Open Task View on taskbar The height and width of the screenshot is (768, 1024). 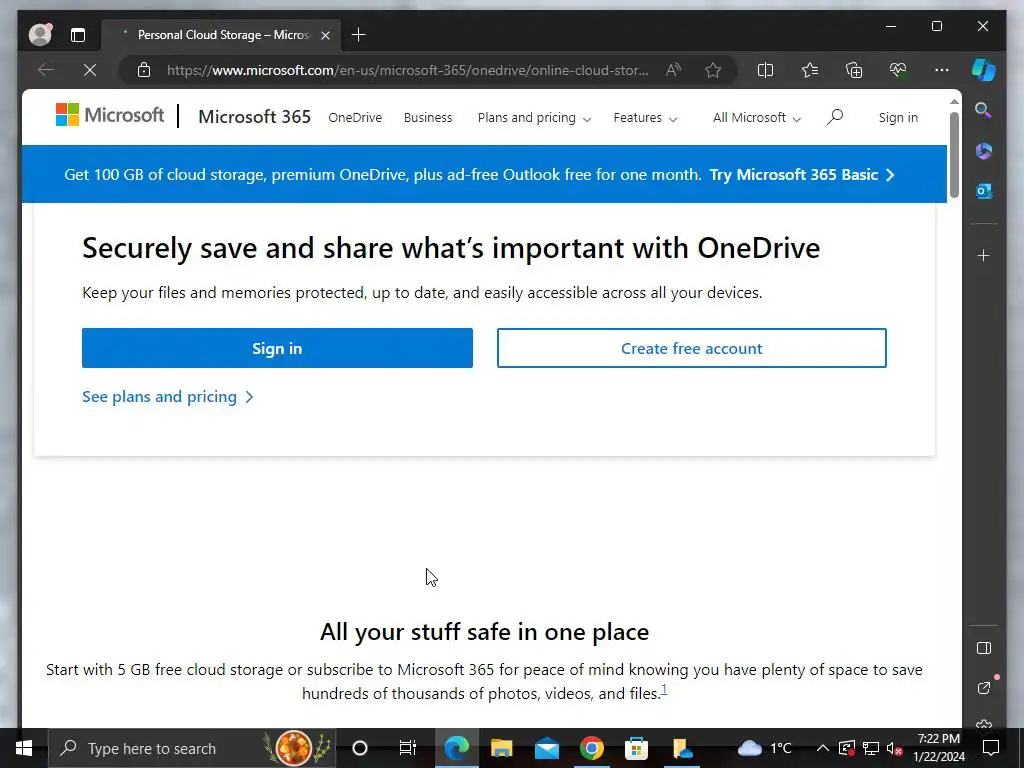408,748
